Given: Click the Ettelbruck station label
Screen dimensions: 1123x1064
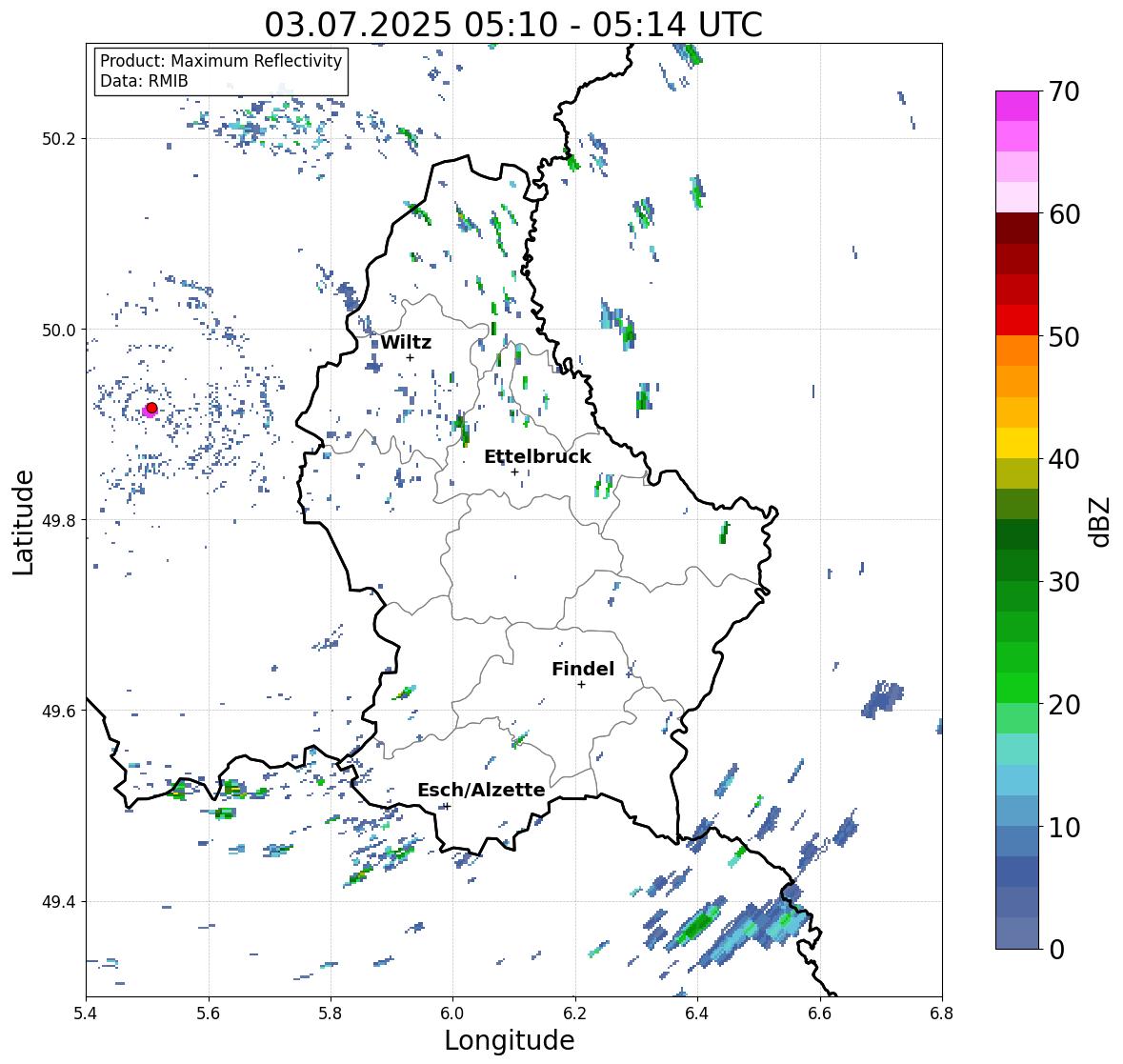Looking at the screenshot, I should (x=537, y=457).
